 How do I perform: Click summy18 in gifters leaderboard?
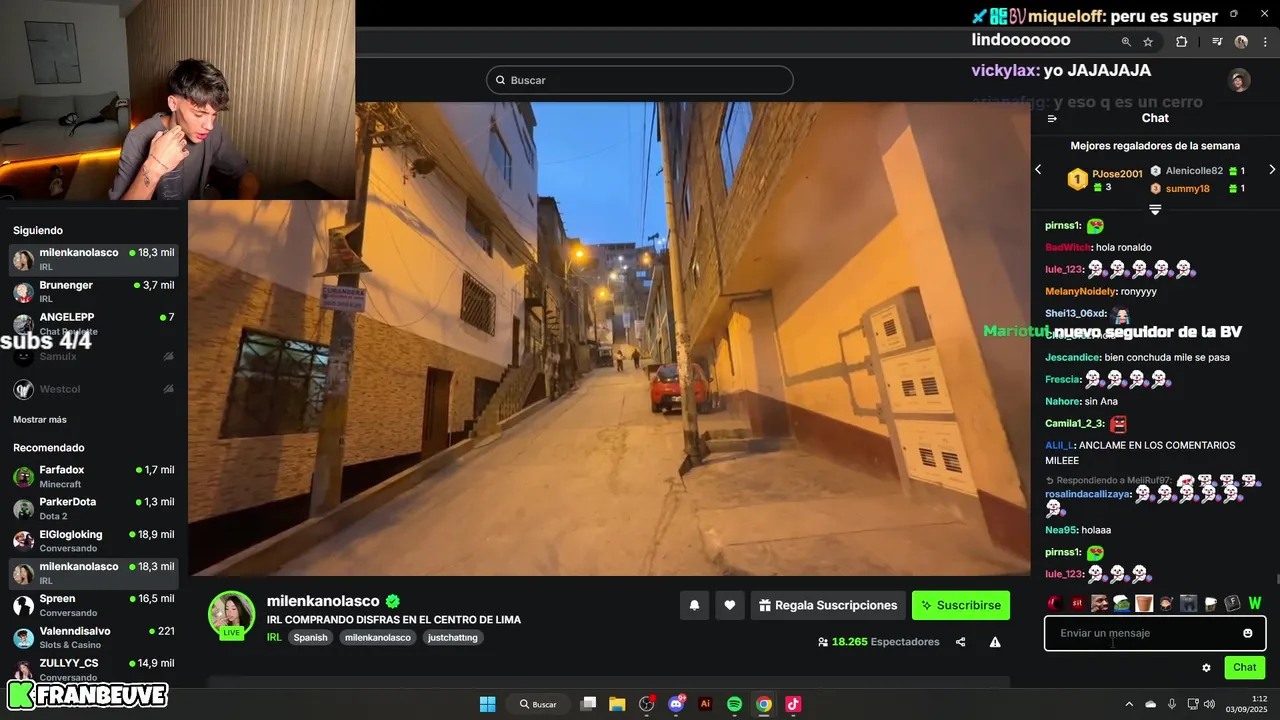tap(1188, 188)
